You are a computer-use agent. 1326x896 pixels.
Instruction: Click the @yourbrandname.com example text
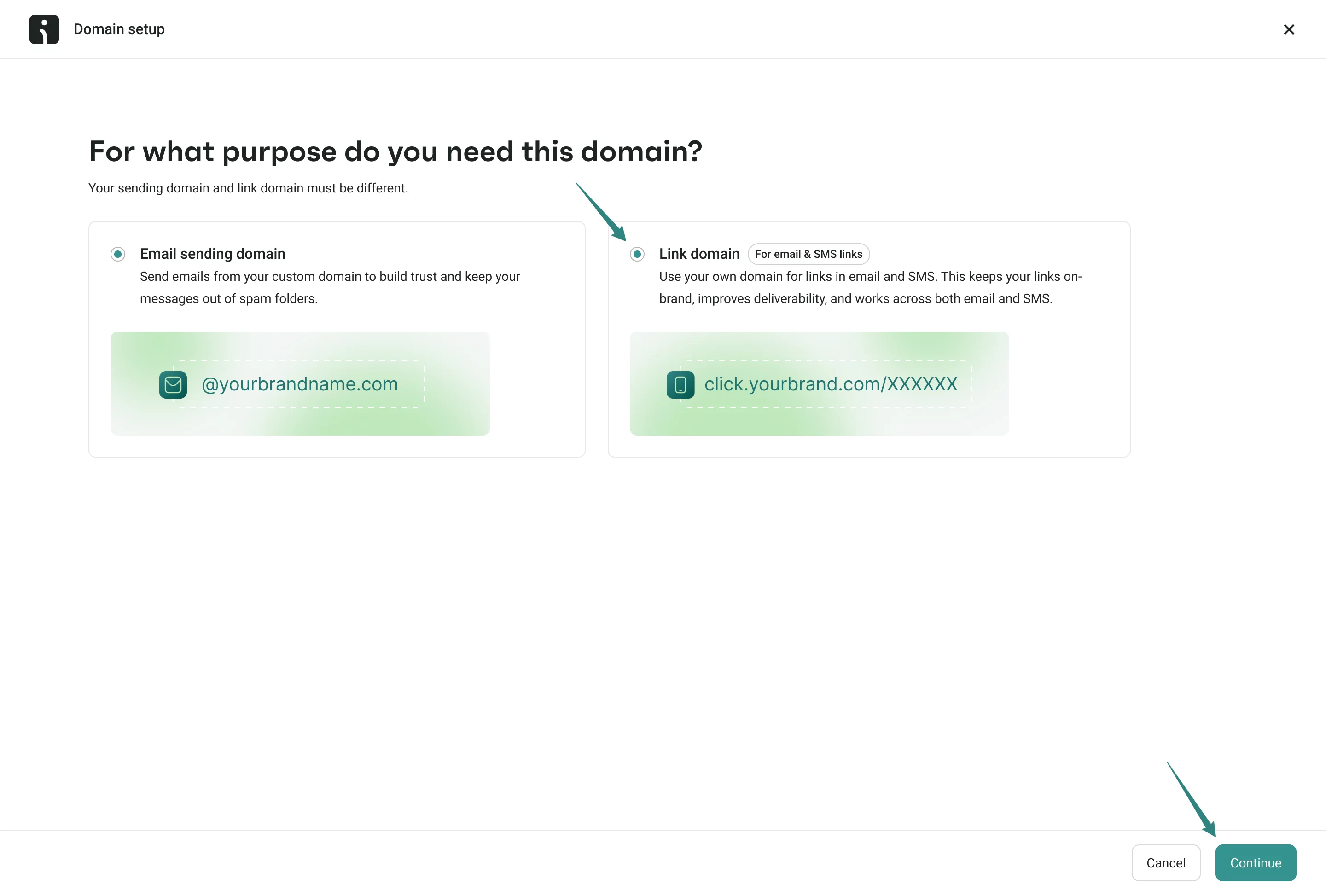[300, 384]
